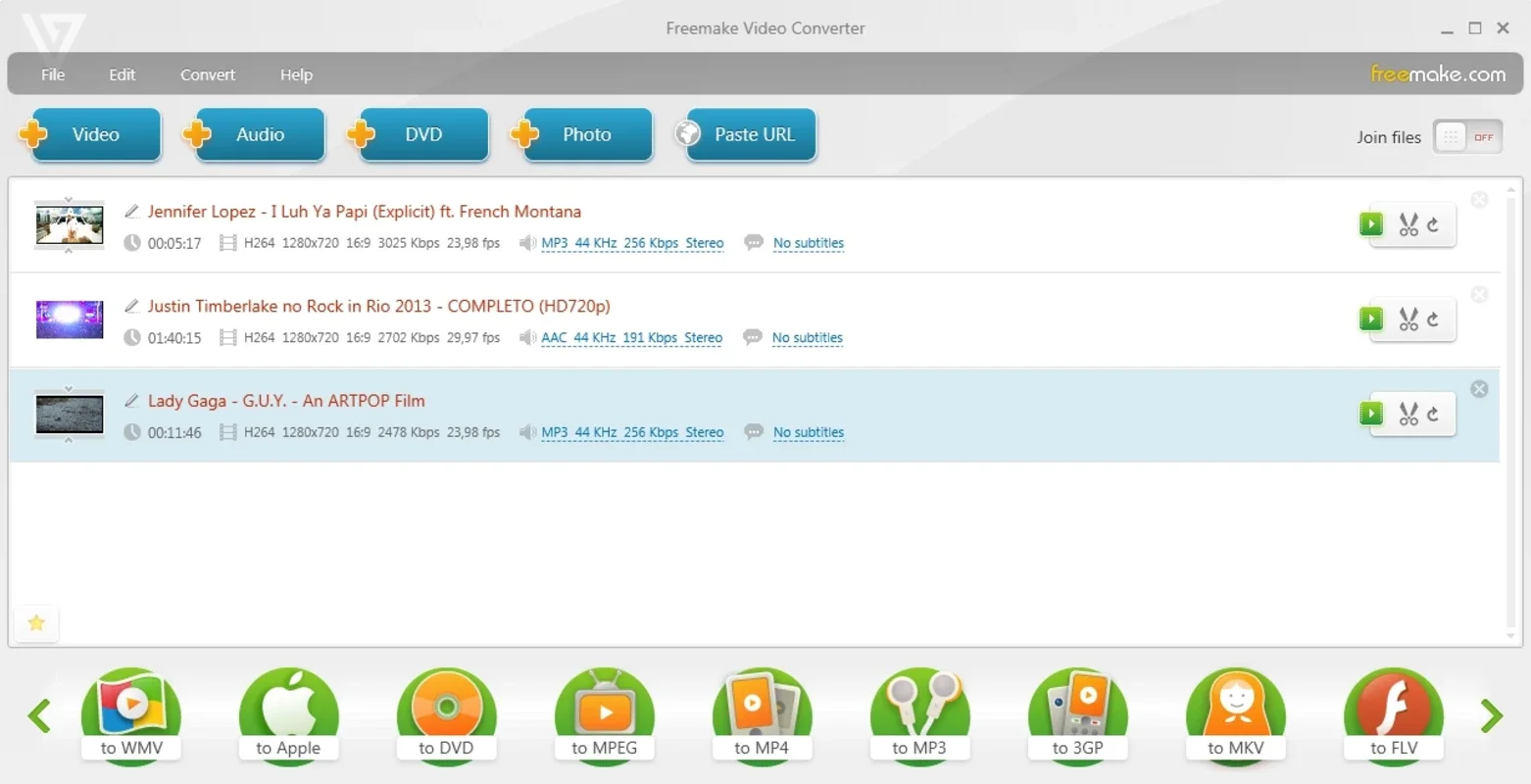Open the scissors editor for Justin Timberlake video
The height and width of the screenshot is (784, 1531).
(x=1408, y=319)
